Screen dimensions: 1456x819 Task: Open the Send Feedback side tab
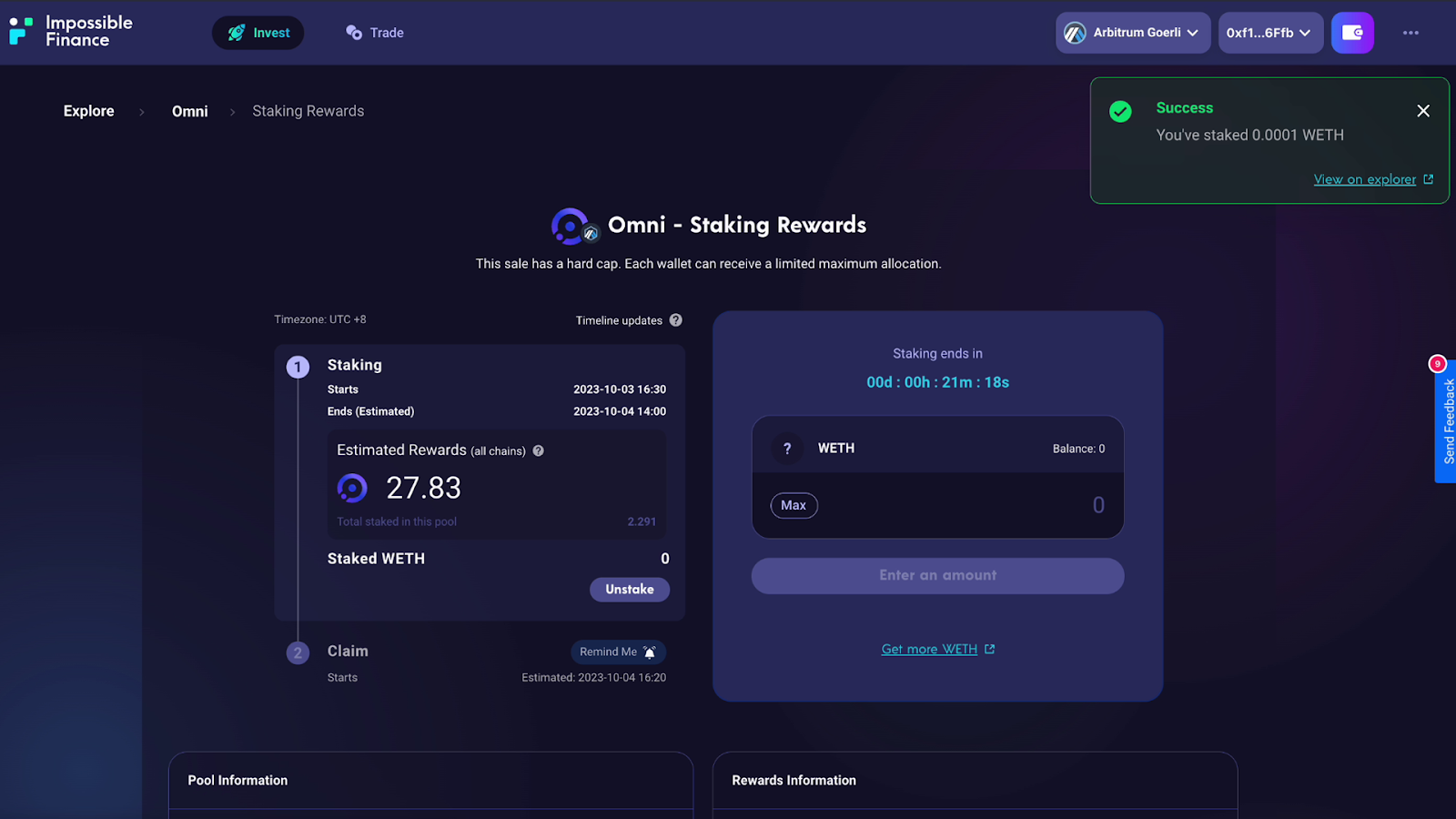(x=1446, y=420)
